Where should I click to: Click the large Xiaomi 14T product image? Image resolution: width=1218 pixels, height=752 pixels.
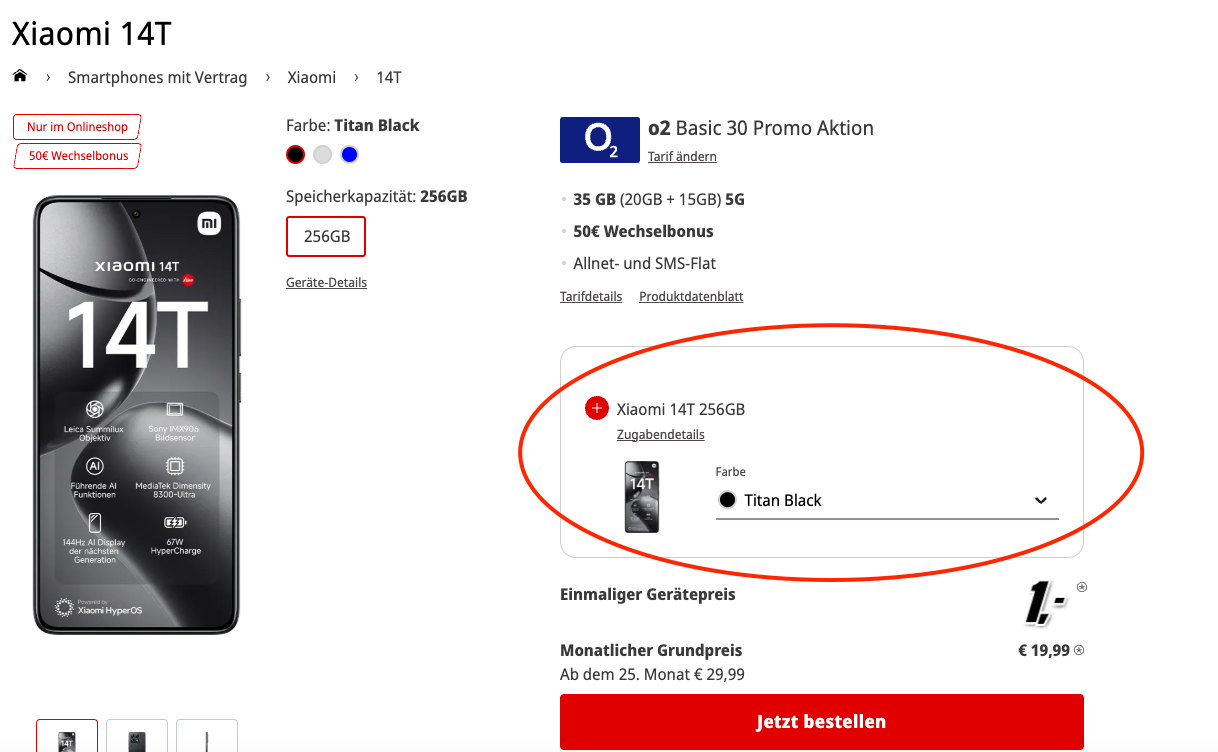point(137,415)
